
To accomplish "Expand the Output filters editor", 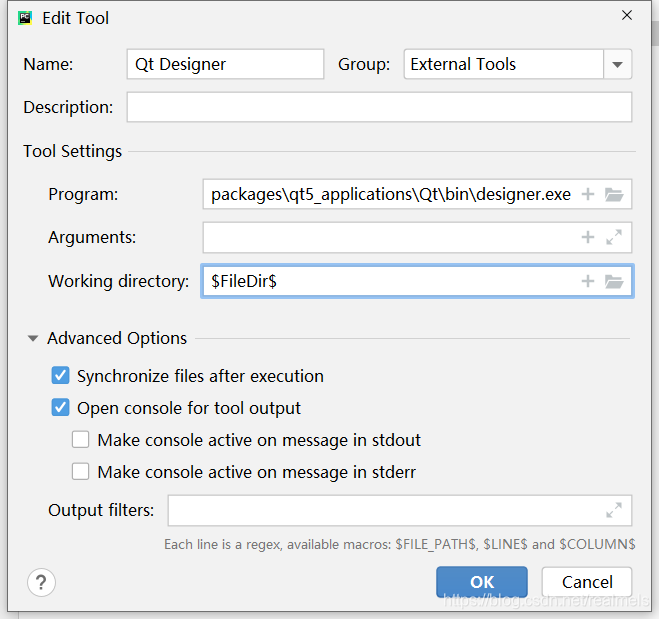I will [x=614, y=510].
